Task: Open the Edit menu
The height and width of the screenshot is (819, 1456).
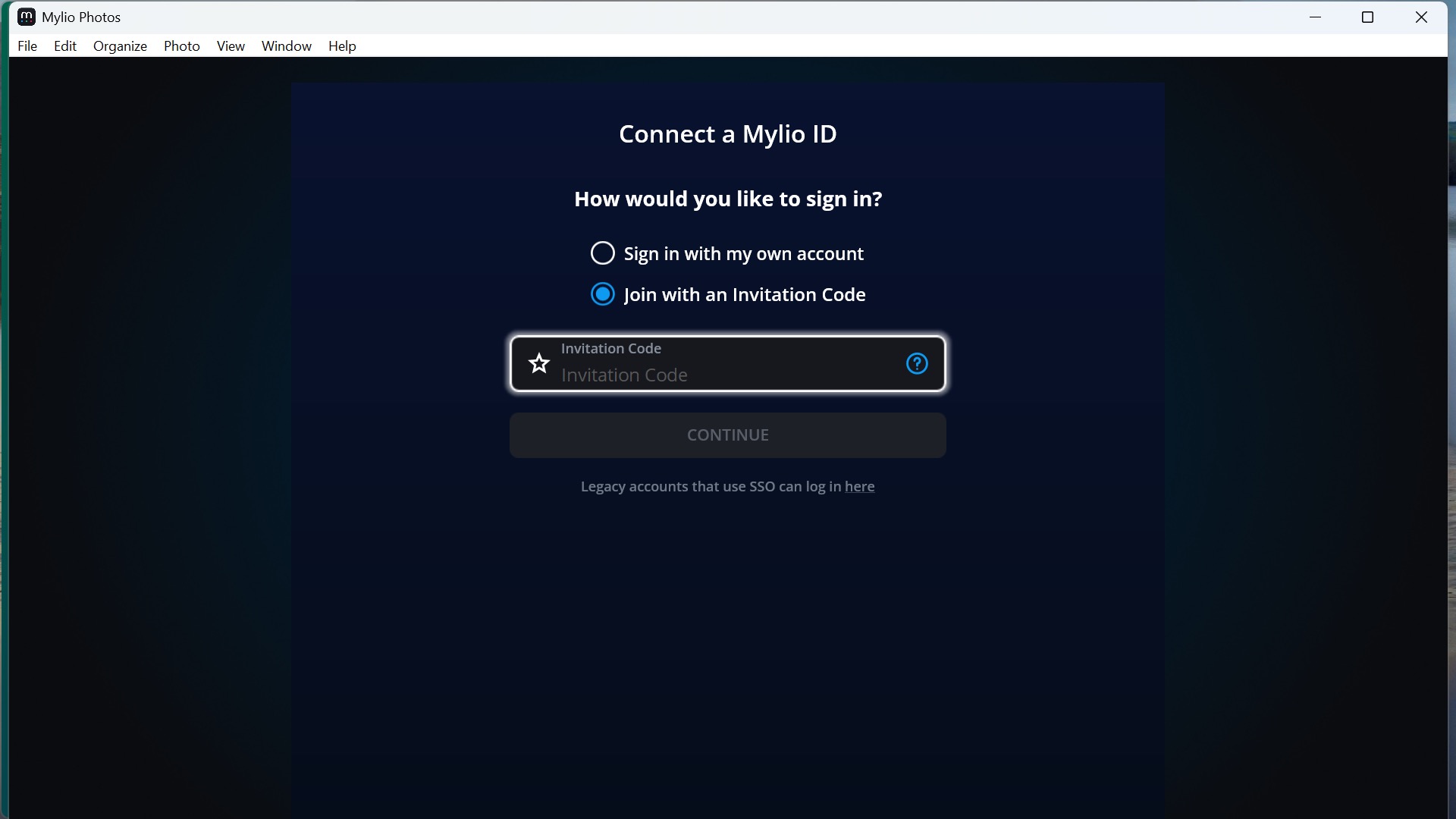Action: [65, 45]
